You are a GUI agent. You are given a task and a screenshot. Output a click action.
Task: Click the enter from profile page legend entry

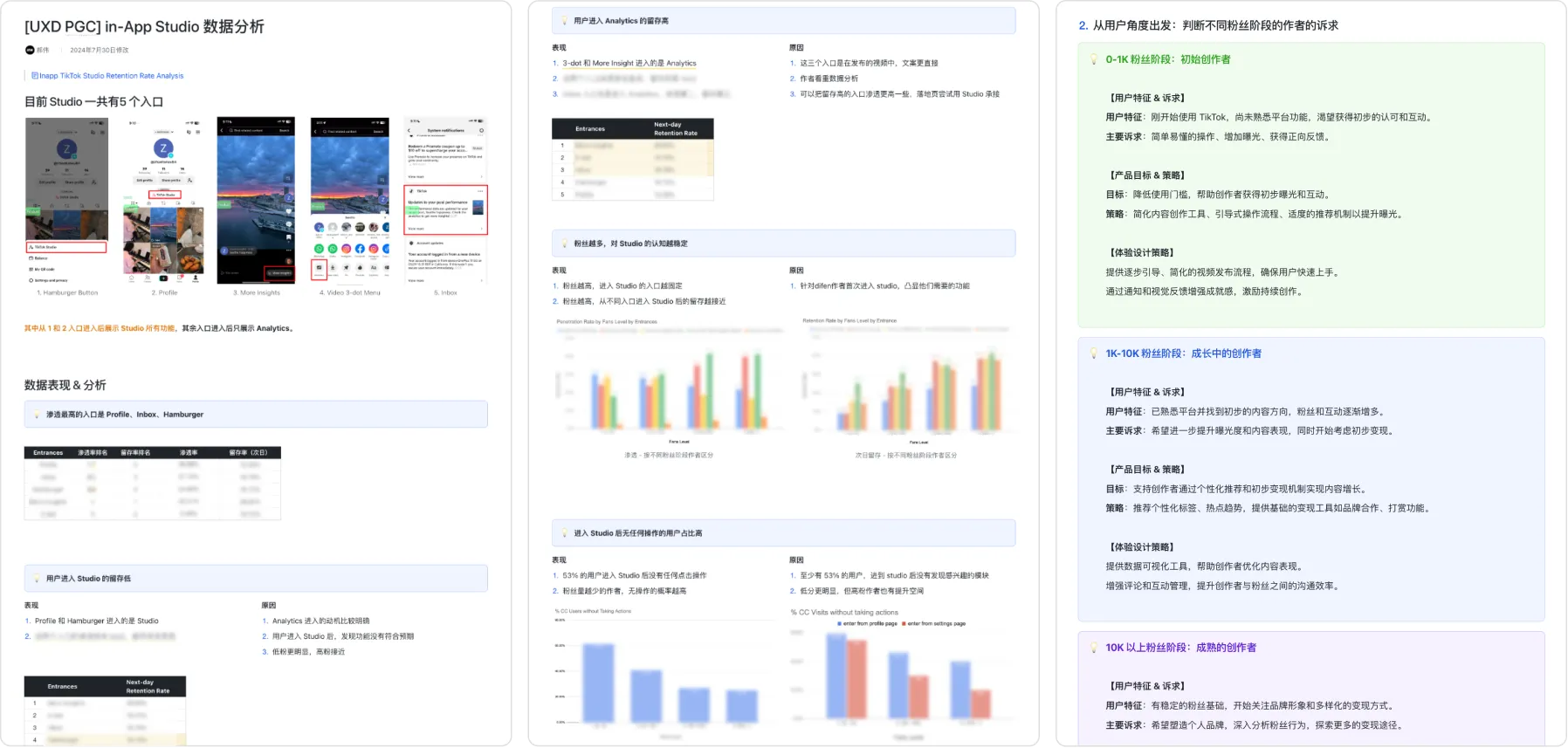tap(867, 624)
